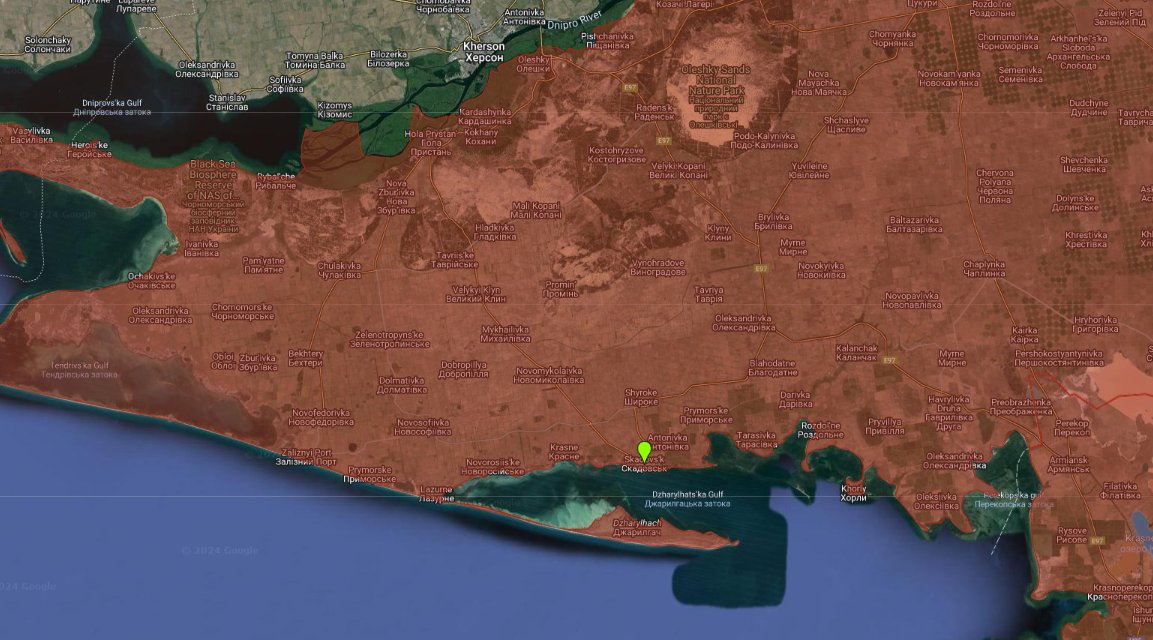
Task: Select the Preobrazhenka label
Action: click(1021, 407)
